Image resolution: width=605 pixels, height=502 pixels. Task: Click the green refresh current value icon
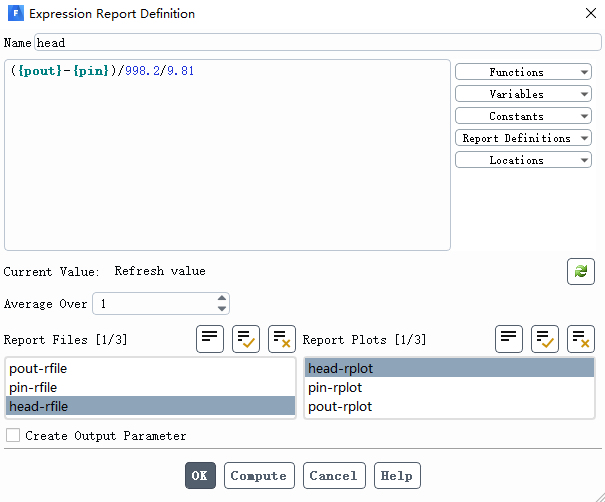(x=581, y=271)
